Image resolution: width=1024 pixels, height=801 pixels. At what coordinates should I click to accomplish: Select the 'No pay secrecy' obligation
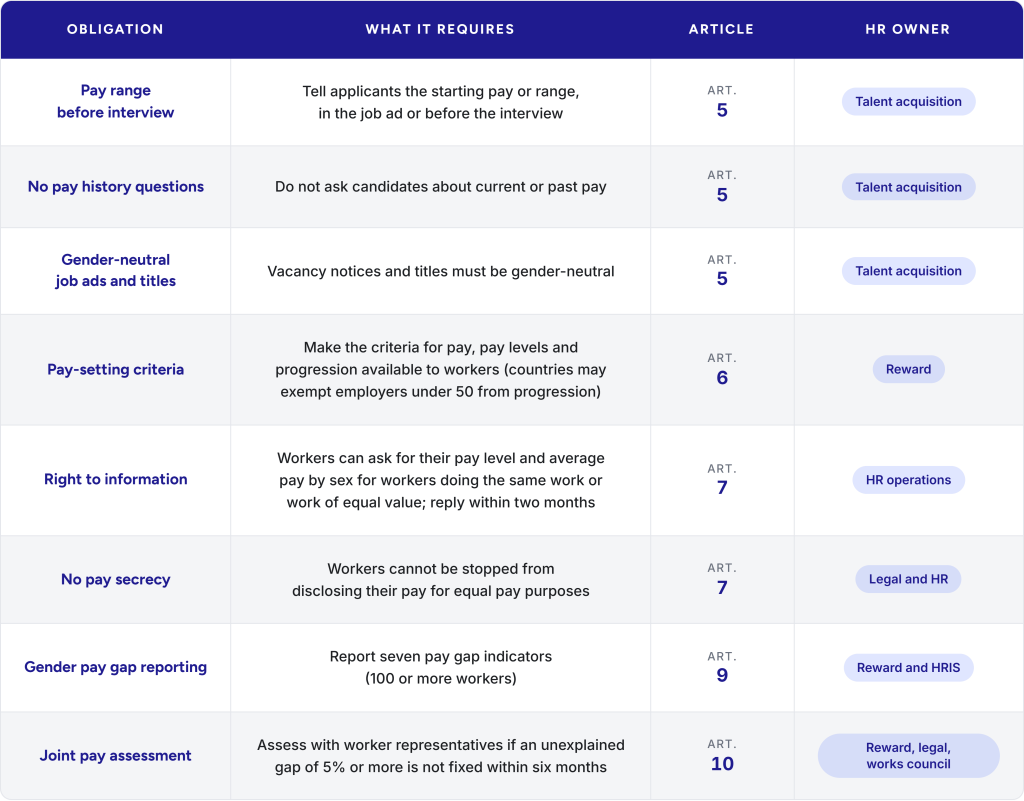[x=116, y=579]
